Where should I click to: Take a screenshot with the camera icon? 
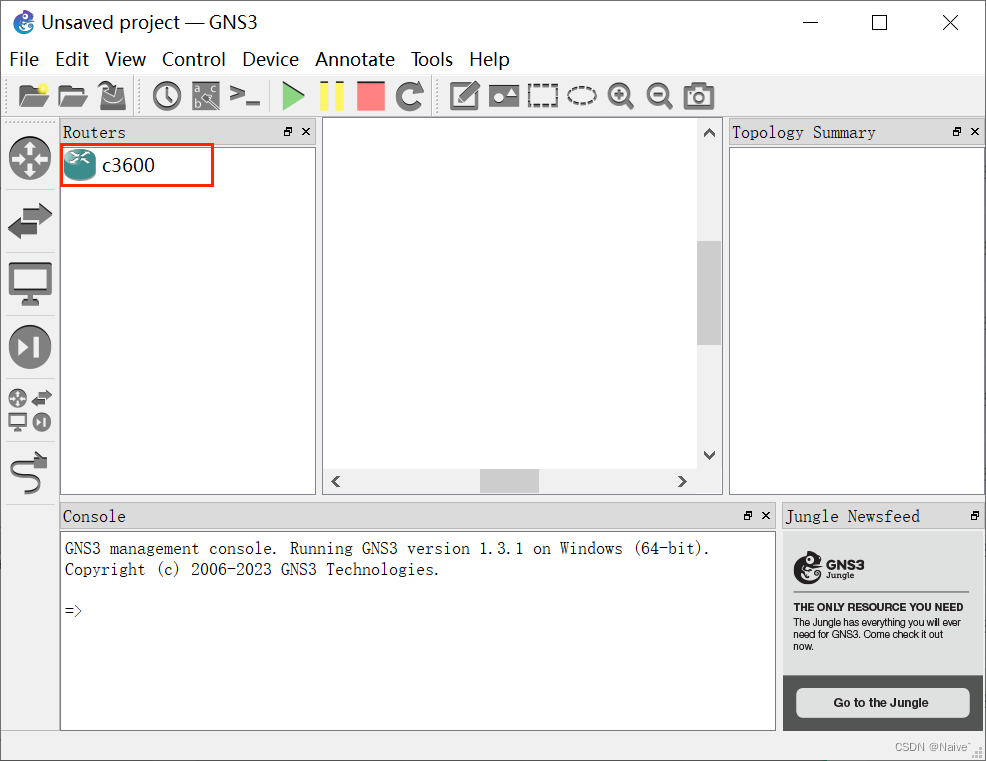[x=699, y=96]
